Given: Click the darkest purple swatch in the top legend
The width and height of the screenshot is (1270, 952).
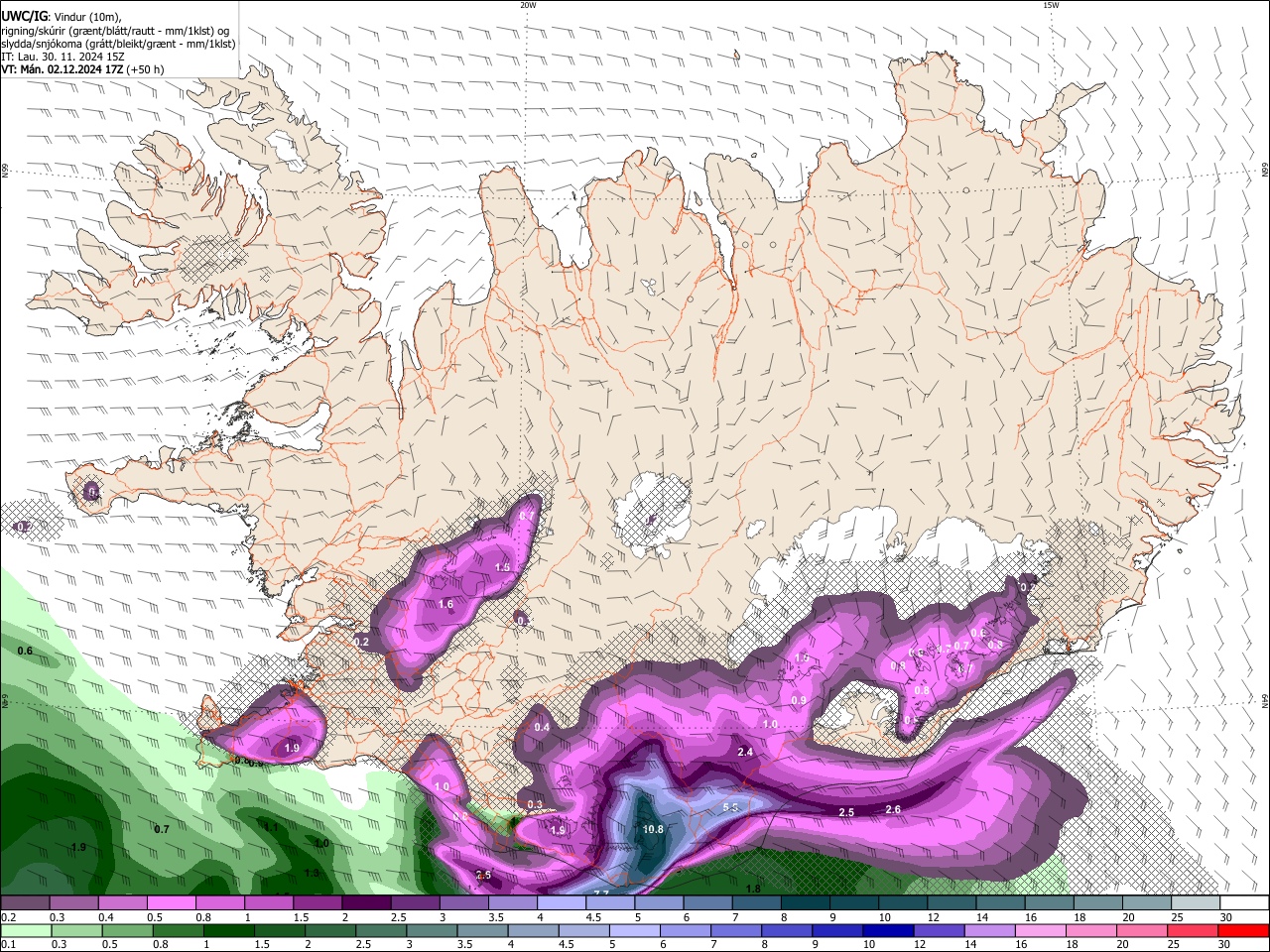Looking at the screenshot, I should click(x=366, y=902).
